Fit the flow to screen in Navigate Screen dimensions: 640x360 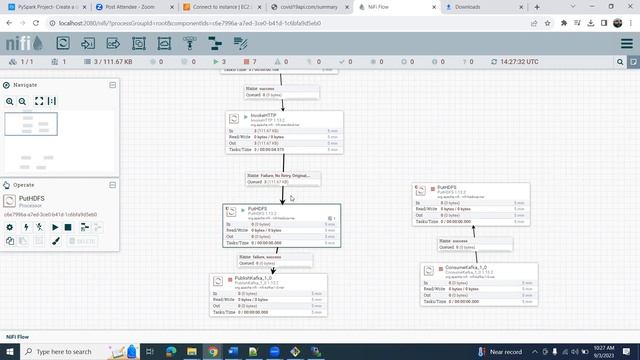pos(39,101)
